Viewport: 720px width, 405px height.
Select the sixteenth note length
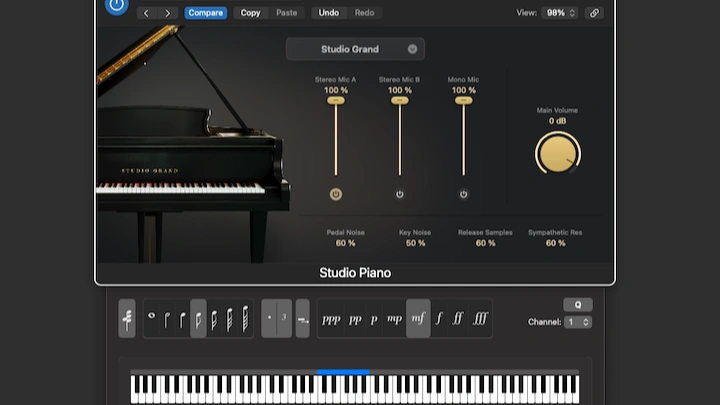coord(214,319)
